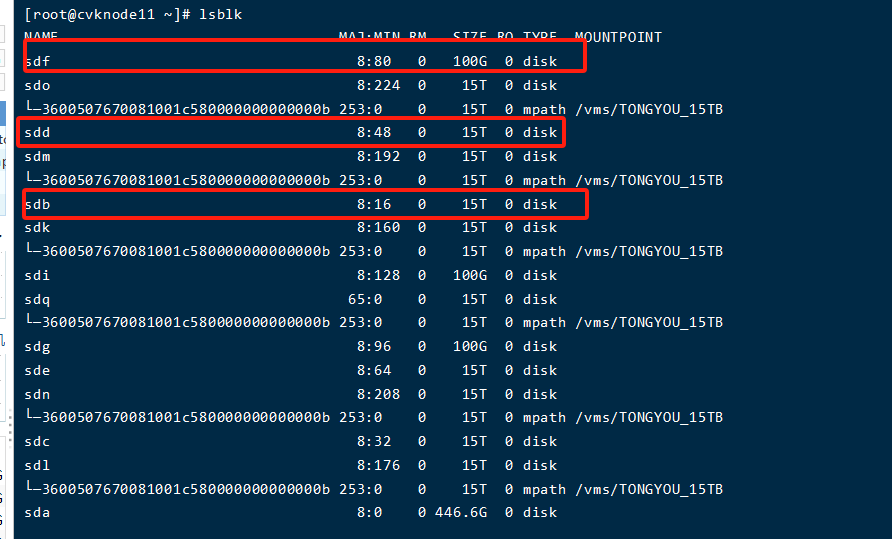
Task: Click the 100G size in the sdi row
Action: (x=470, y=275)
